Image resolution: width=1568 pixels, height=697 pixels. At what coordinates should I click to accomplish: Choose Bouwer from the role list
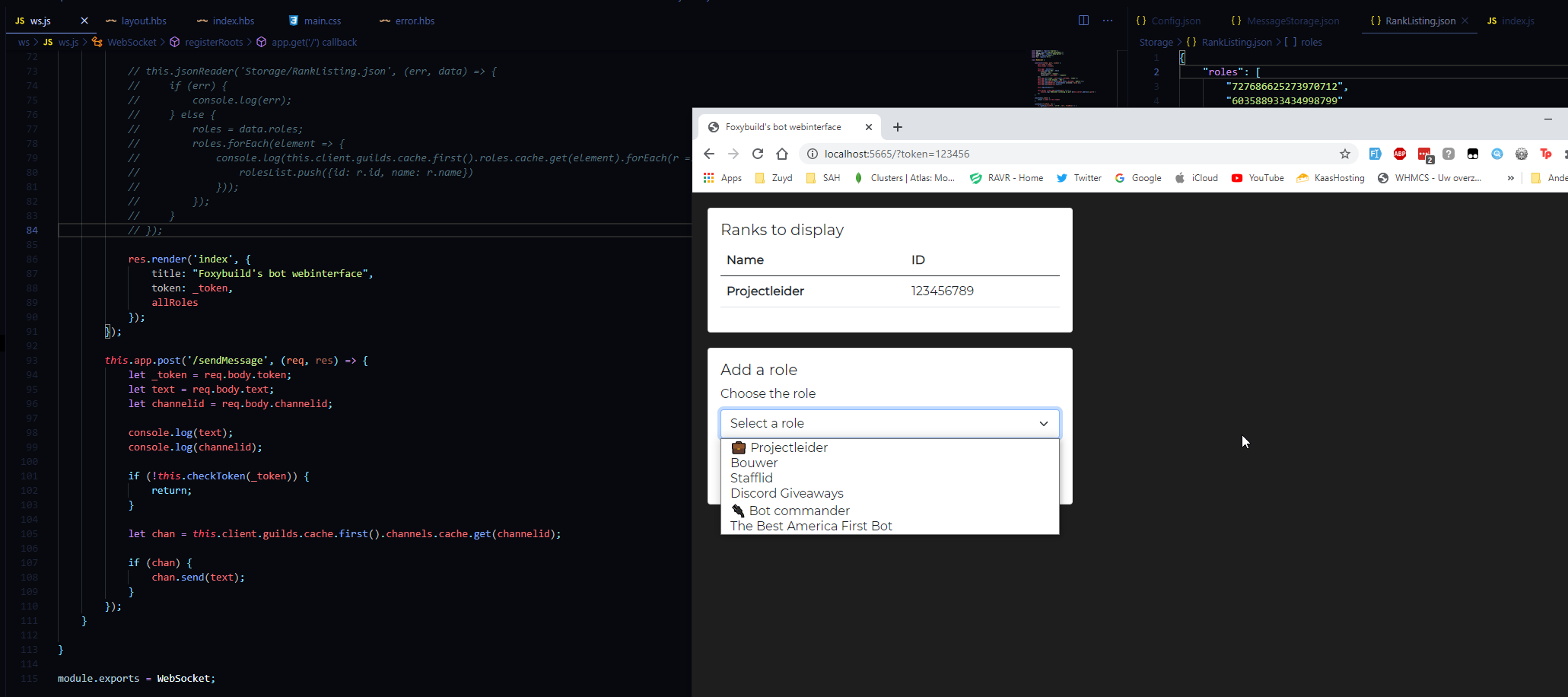coord(754,463)
